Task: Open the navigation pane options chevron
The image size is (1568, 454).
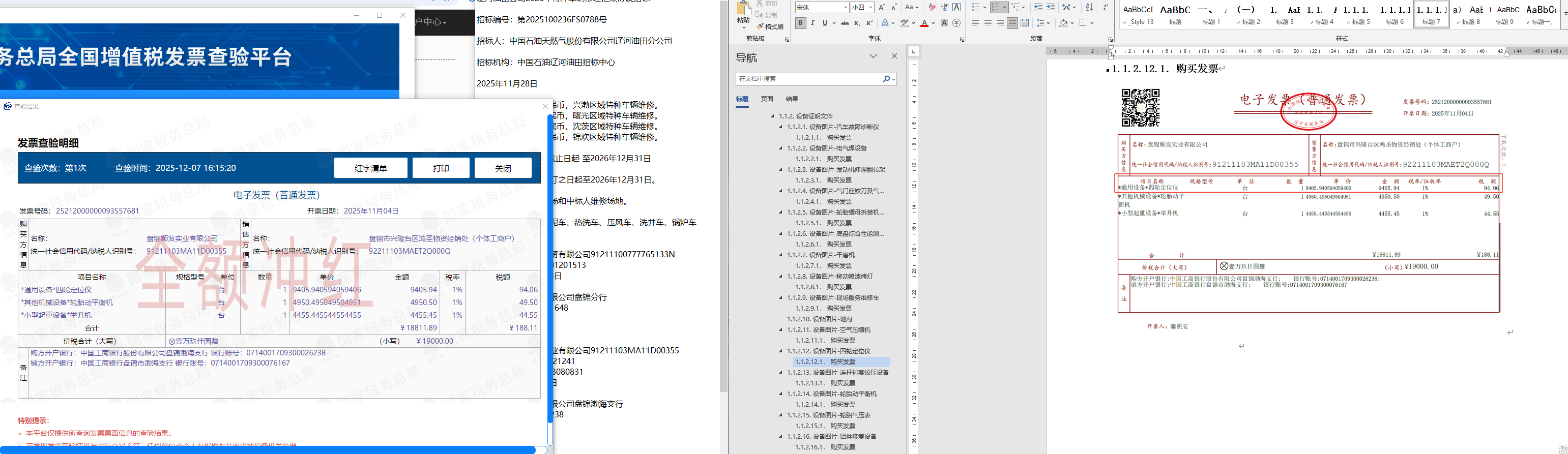Action: coord(874,56)
